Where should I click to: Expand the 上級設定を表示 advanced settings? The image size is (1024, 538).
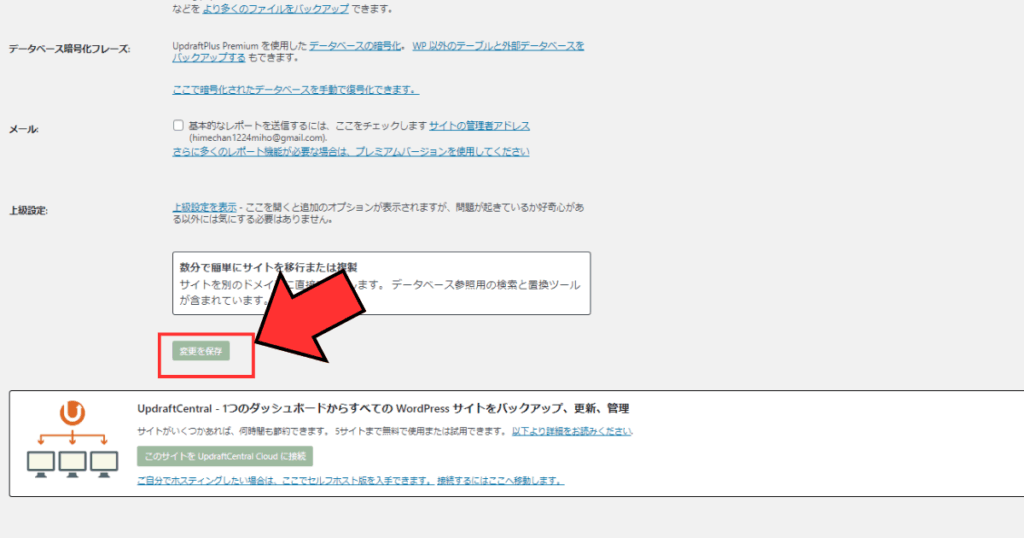coord(204,207)
